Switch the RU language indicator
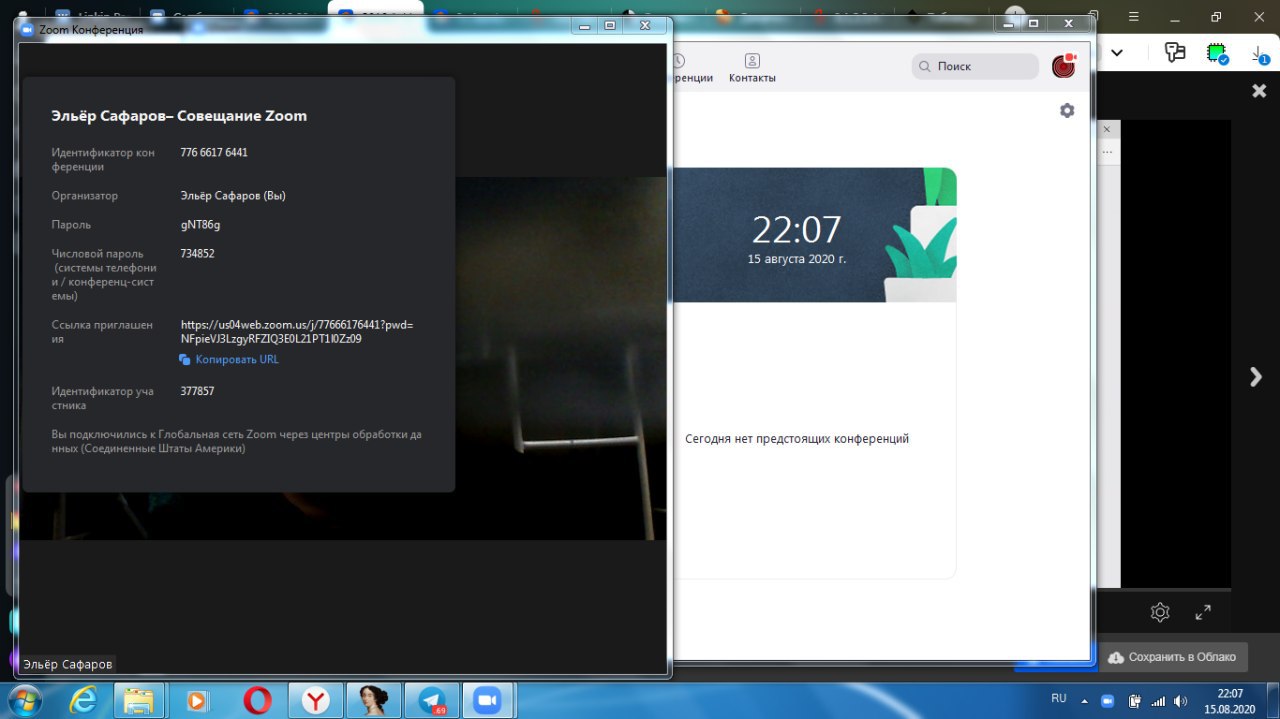Screen dimensions: 1280x719 tap(1059, 698)
